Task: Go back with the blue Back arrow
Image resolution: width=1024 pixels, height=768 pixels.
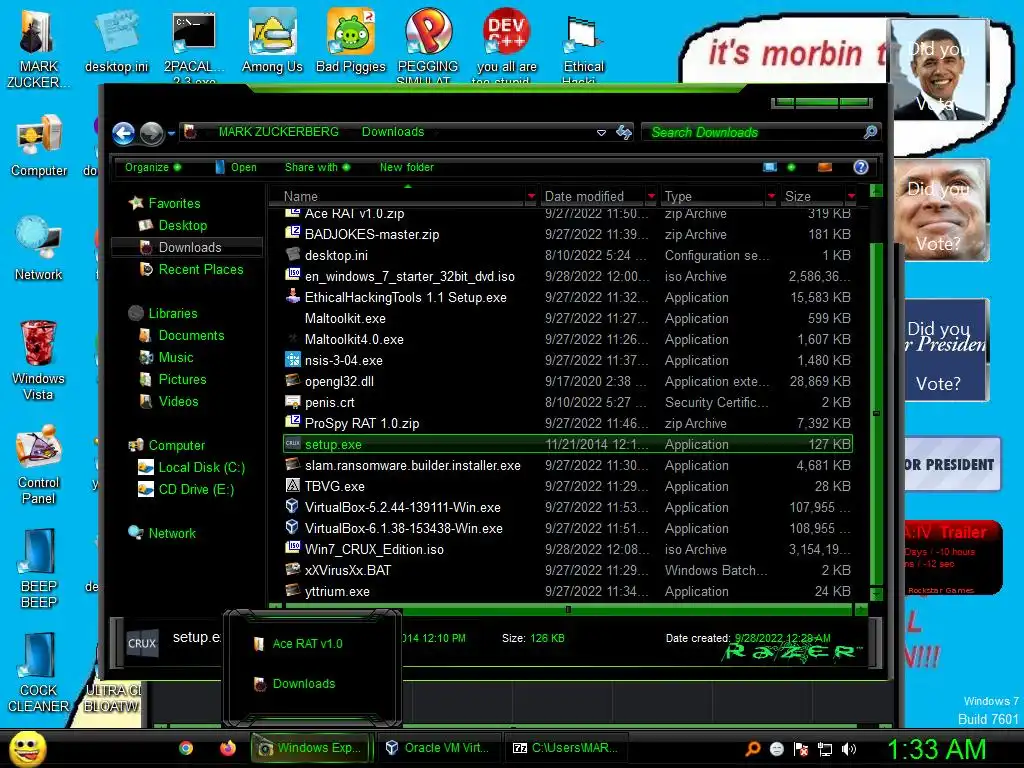Action: point(123,133)
